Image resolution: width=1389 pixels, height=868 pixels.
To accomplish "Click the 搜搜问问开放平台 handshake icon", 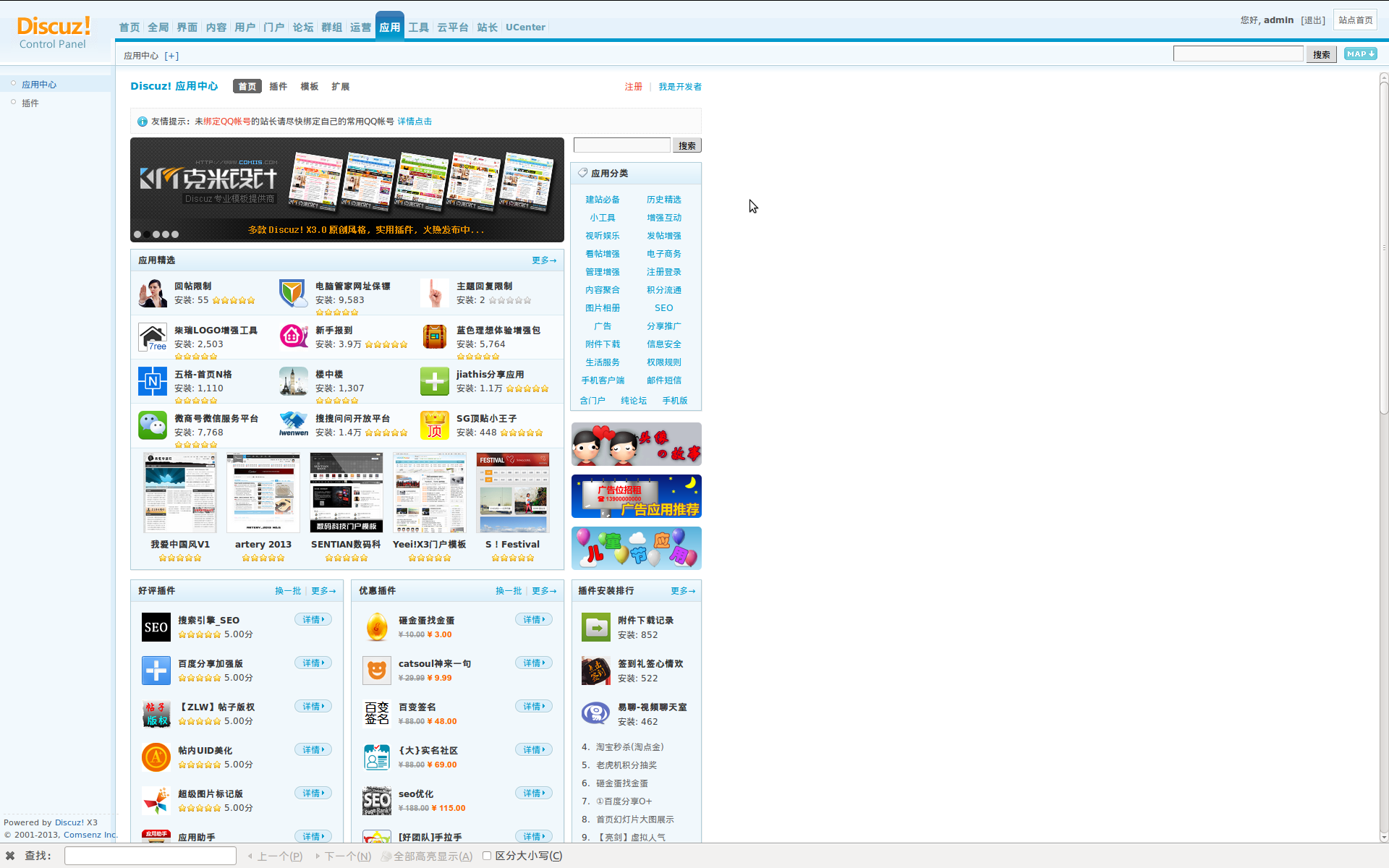I will 294,425.
